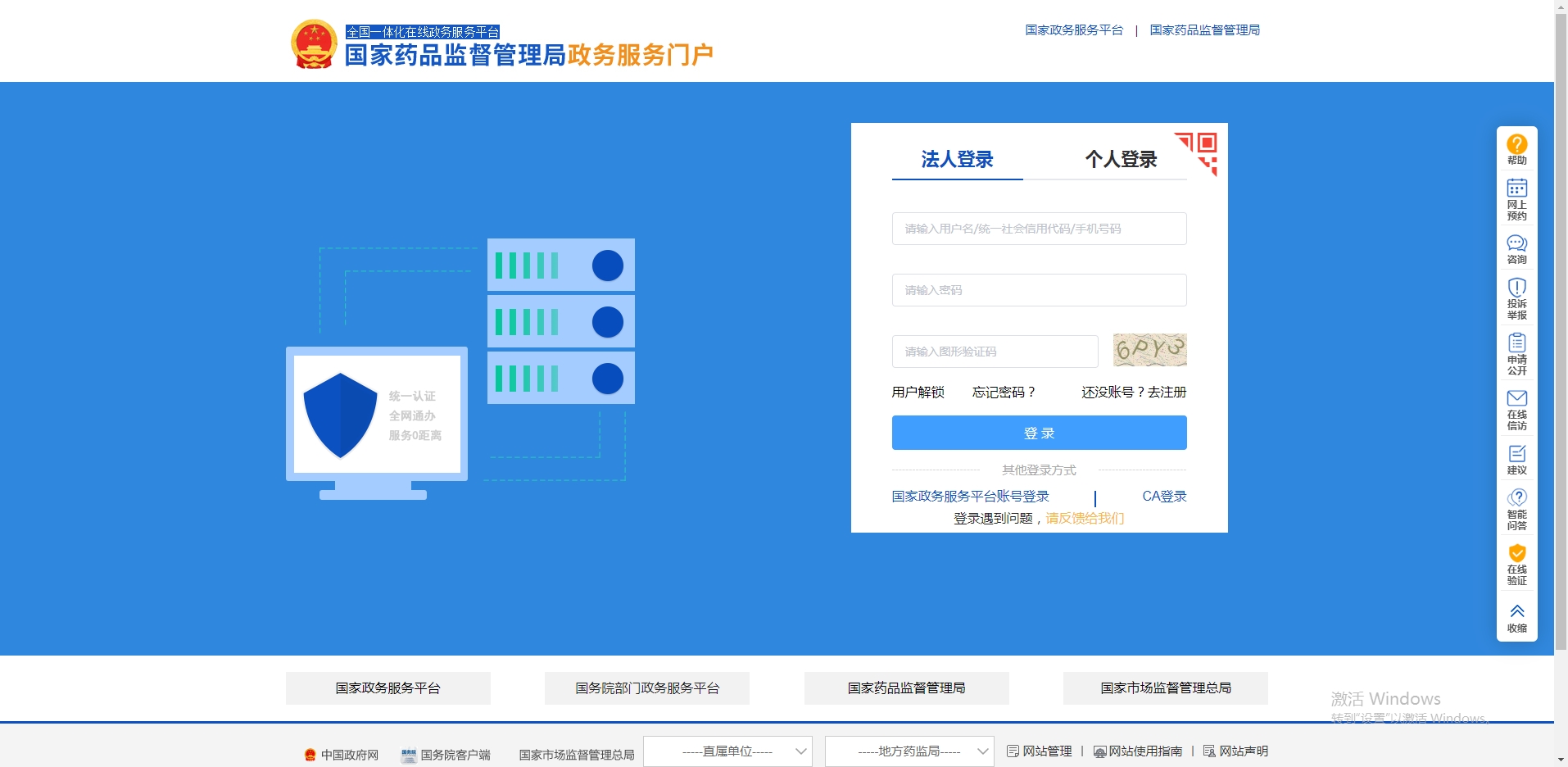This screenshot has width=1568, height=767.
Task: Expand the 直属单位 dropdown
Action: click(x=727, y=751)
